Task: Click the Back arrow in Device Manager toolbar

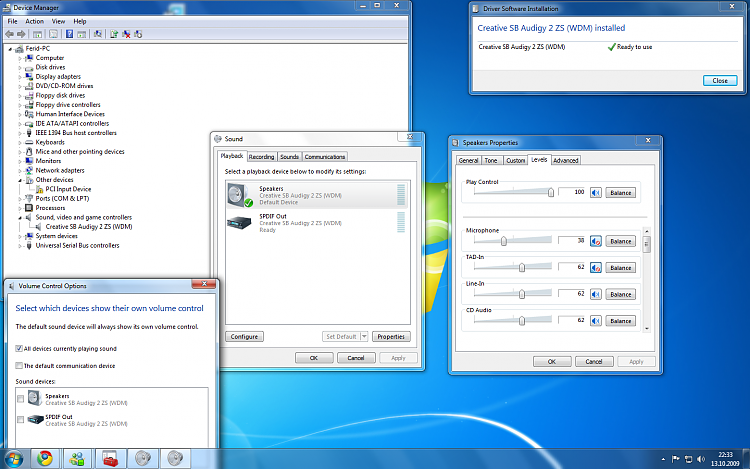Action: (x=9, y=34)
